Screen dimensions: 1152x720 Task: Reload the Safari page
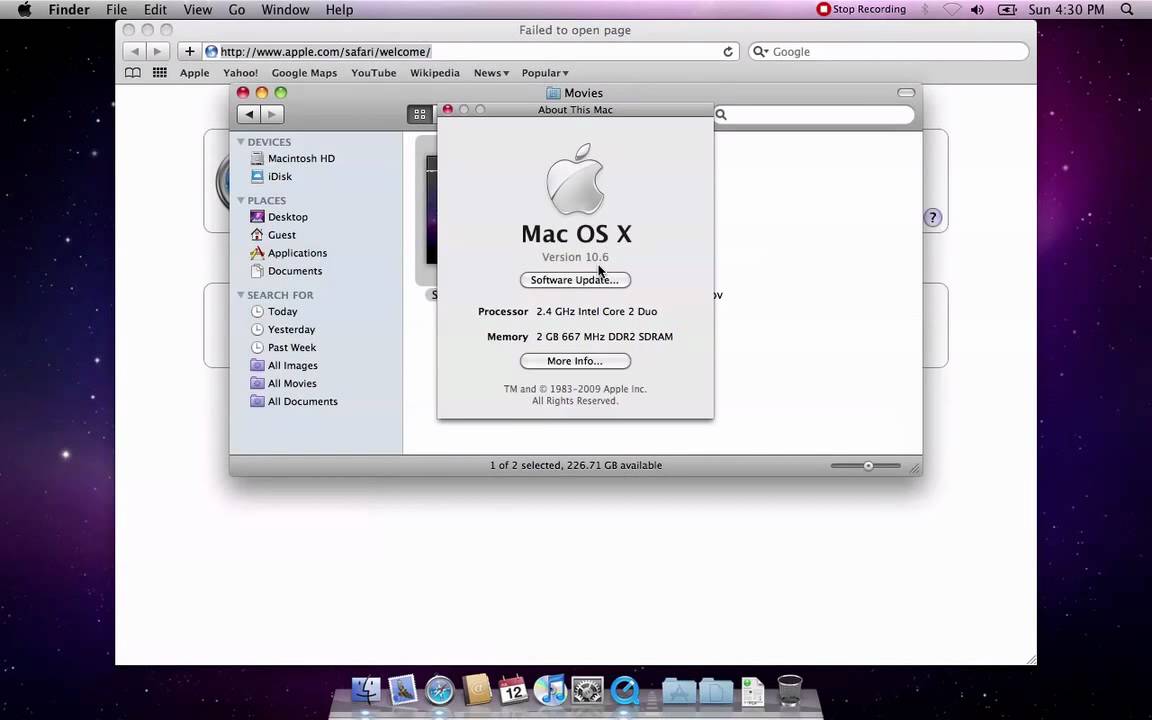728,51
